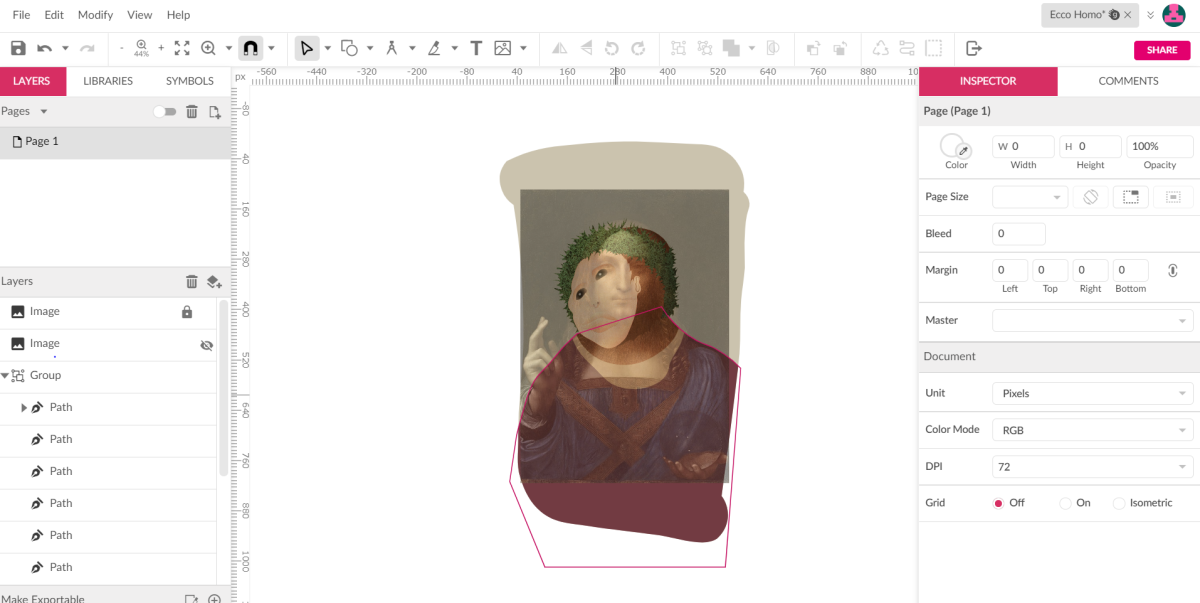Open the Color Mode RGB dropdown
Image resolution: width=1200 pixels, height=603 pixels.
click(1092, 430)
